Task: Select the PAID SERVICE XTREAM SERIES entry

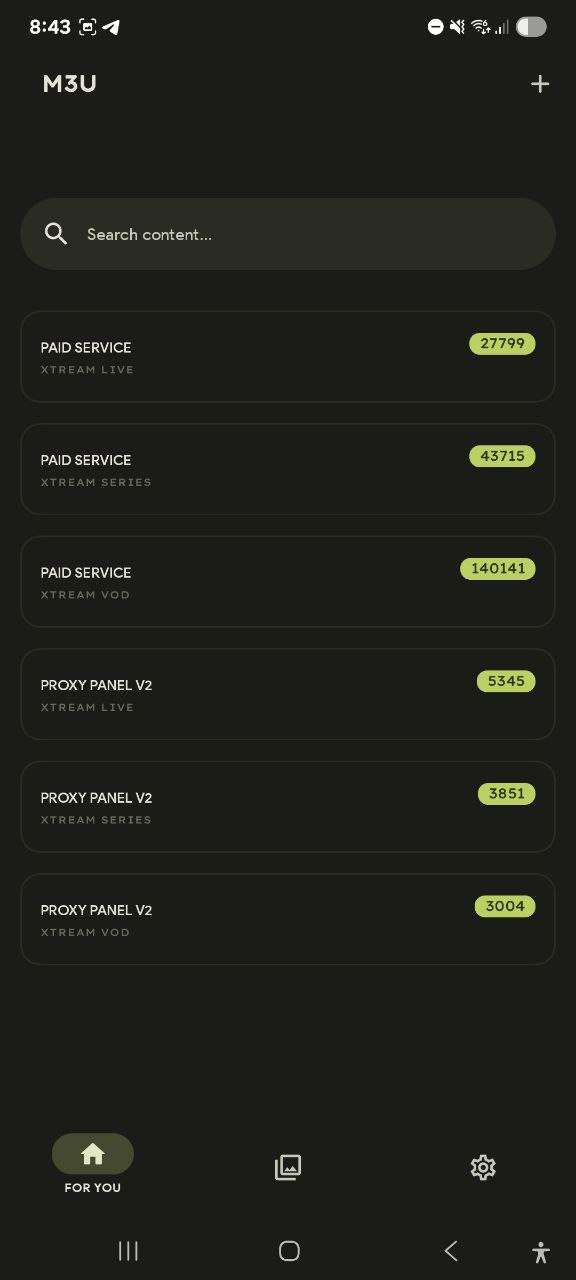Action: pos(288,469)
